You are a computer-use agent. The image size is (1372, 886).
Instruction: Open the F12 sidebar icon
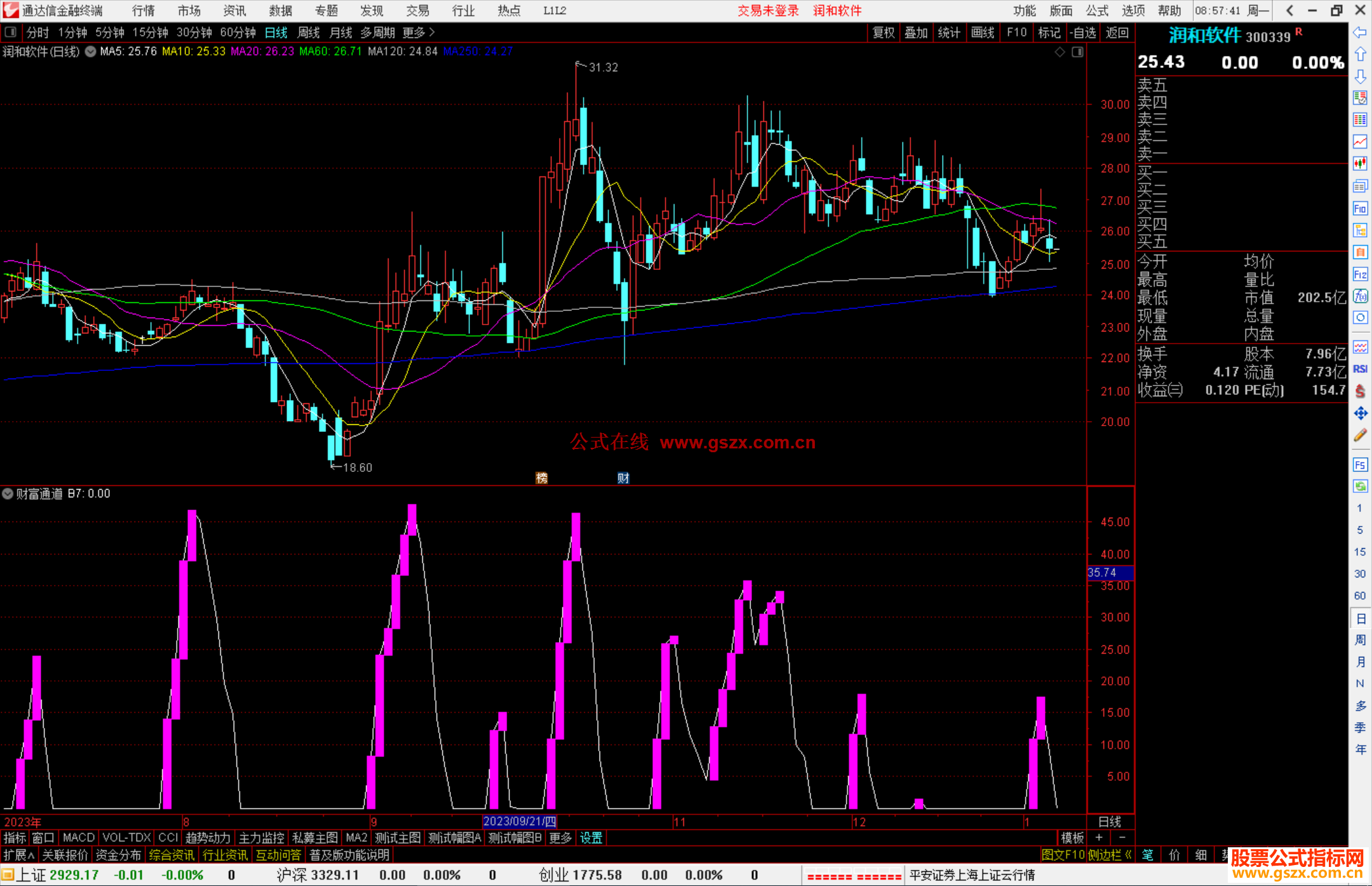[x=1360, y=274]
